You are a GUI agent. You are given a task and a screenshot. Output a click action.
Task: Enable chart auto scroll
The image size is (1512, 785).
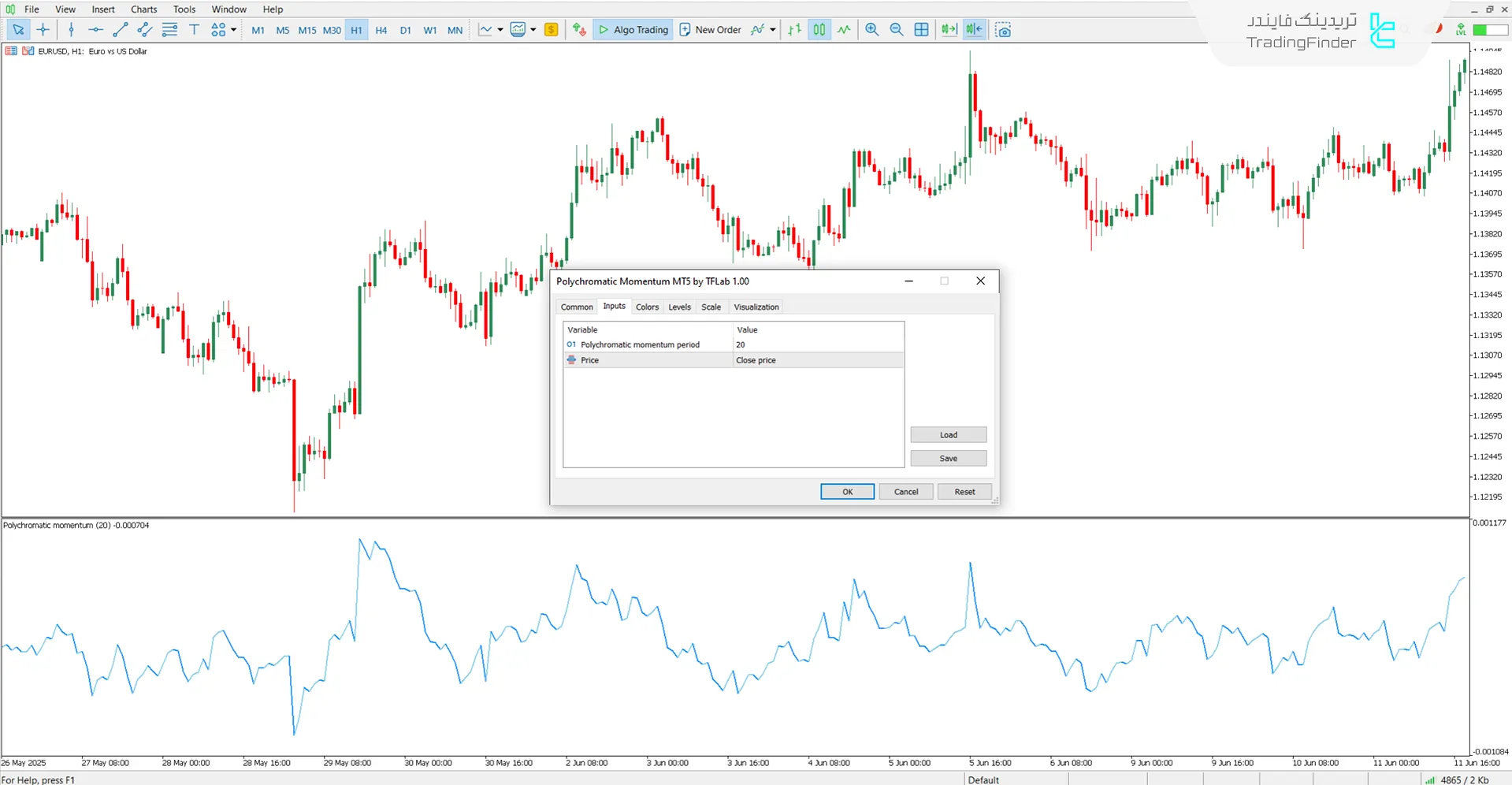pyautogui.click(x=949, y=29)
